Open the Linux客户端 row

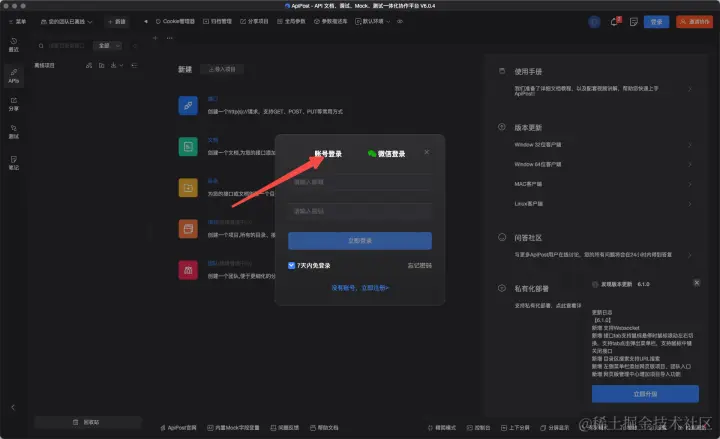click(602, 204)
